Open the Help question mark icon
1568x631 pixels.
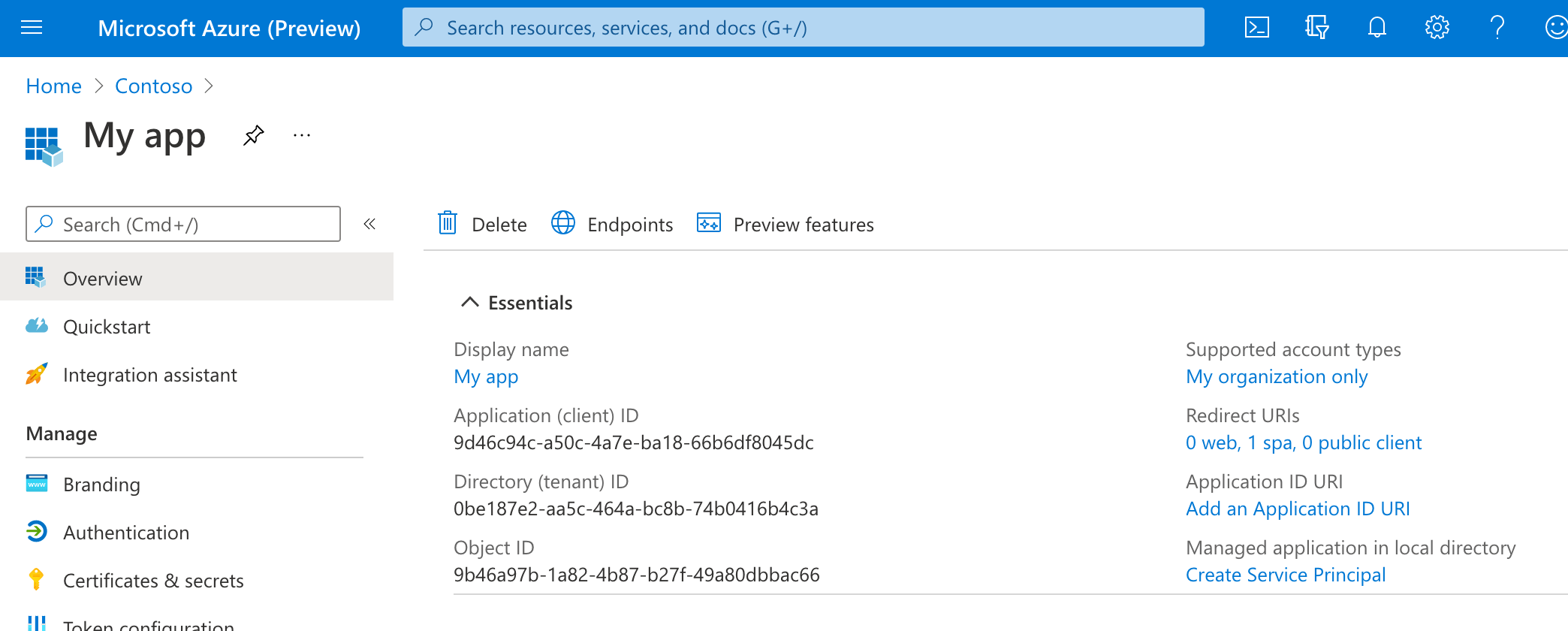pos(1497,28)
